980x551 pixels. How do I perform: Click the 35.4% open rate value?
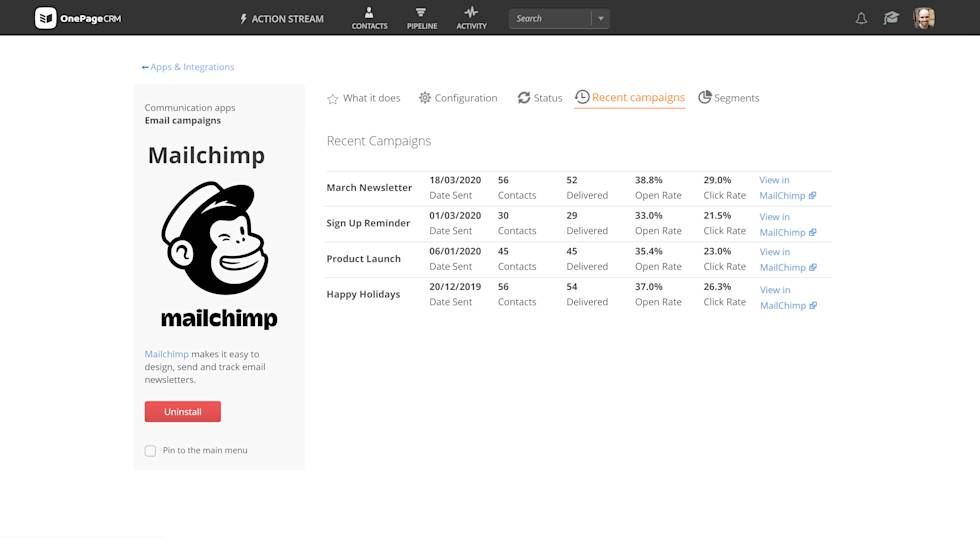(649, 251)
